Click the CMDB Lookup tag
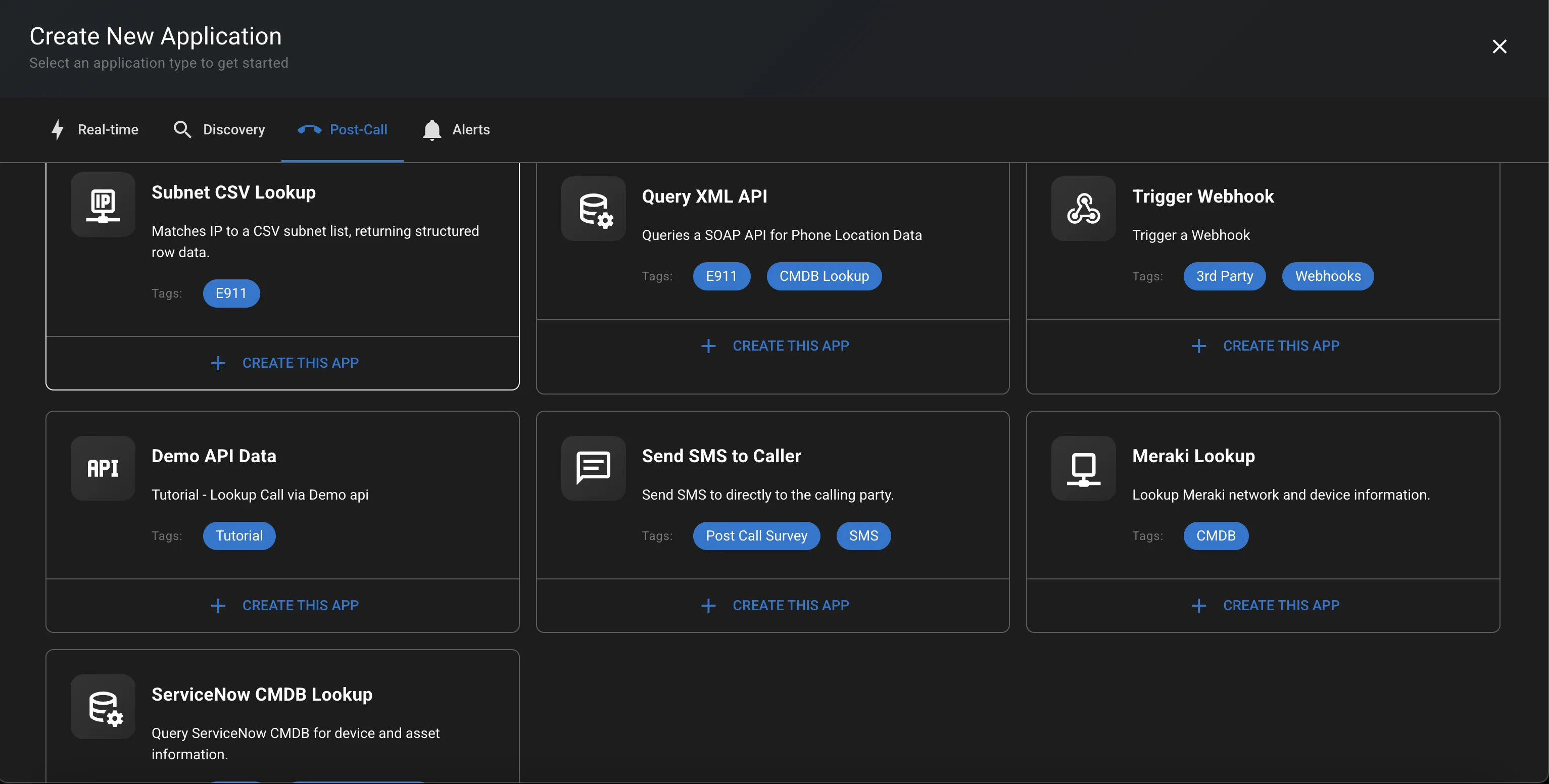The height and width of the screenshot is (784, 1549). tap(824, 276)
